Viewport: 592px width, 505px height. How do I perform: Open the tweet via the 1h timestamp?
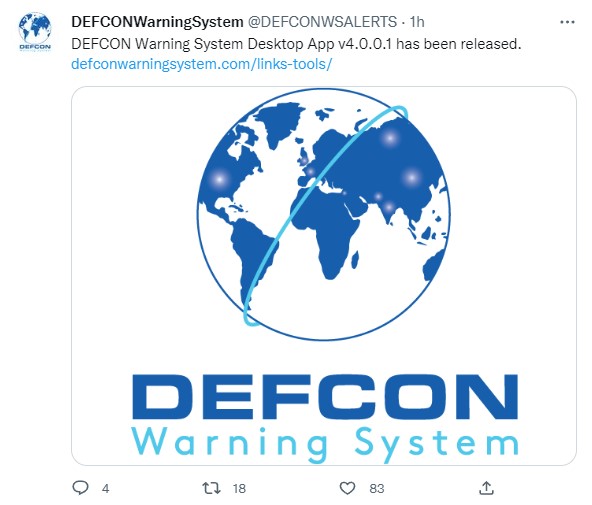[x=417, y=22]
